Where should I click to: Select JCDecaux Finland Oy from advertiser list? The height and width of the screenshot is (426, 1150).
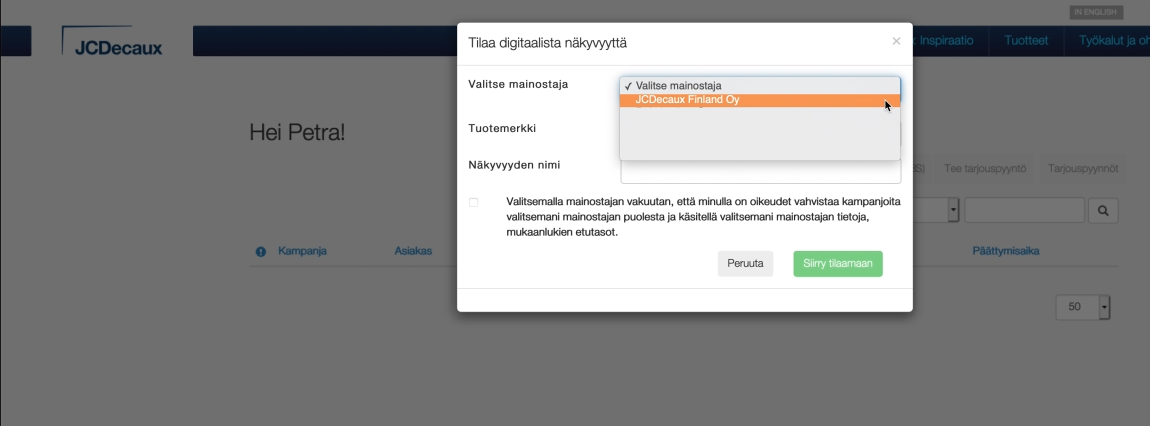759,100
